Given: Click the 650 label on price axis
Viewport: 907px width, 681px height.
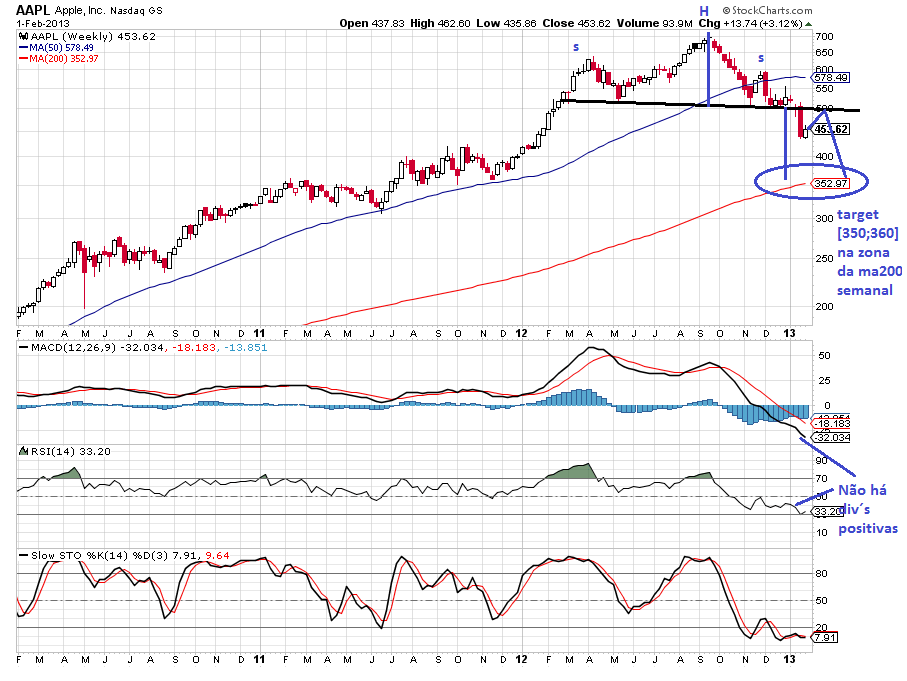Looking at the screenshot, I should click(824, 53).
